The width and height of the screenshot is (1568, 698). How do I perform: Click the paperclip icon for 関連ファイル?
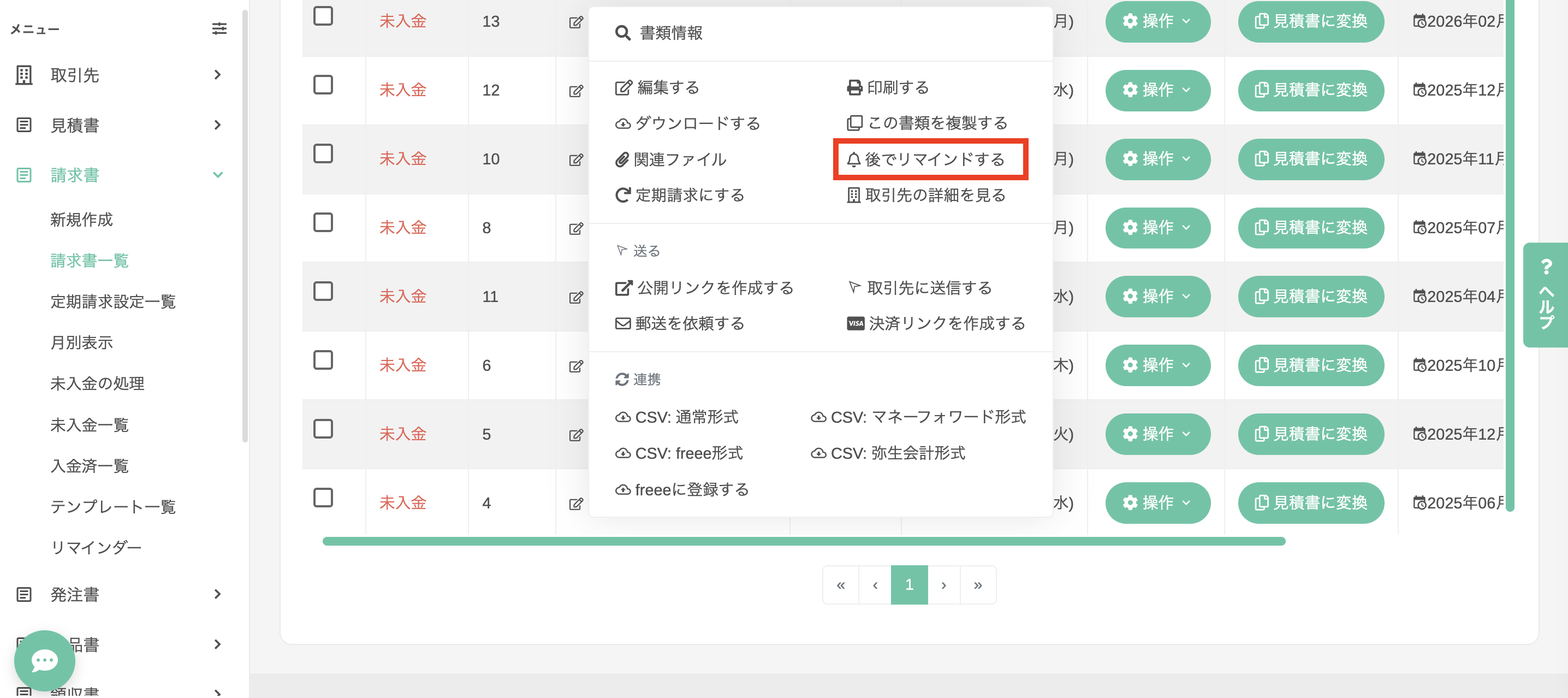tap(621, 159)
